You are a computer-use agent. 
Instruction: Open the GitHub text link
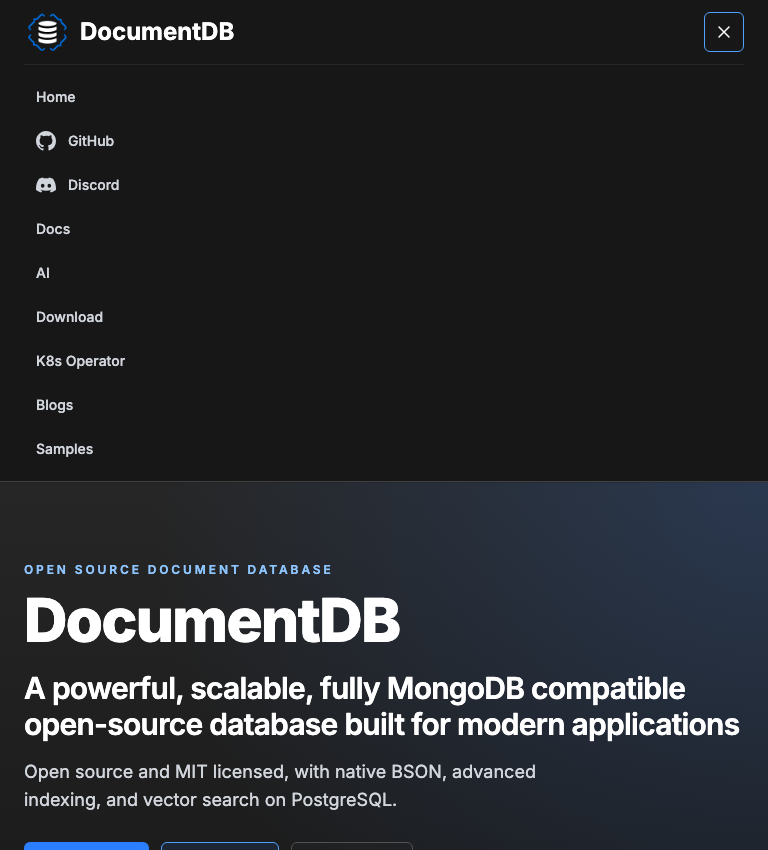pyautogui.click(x=91, y=141)
